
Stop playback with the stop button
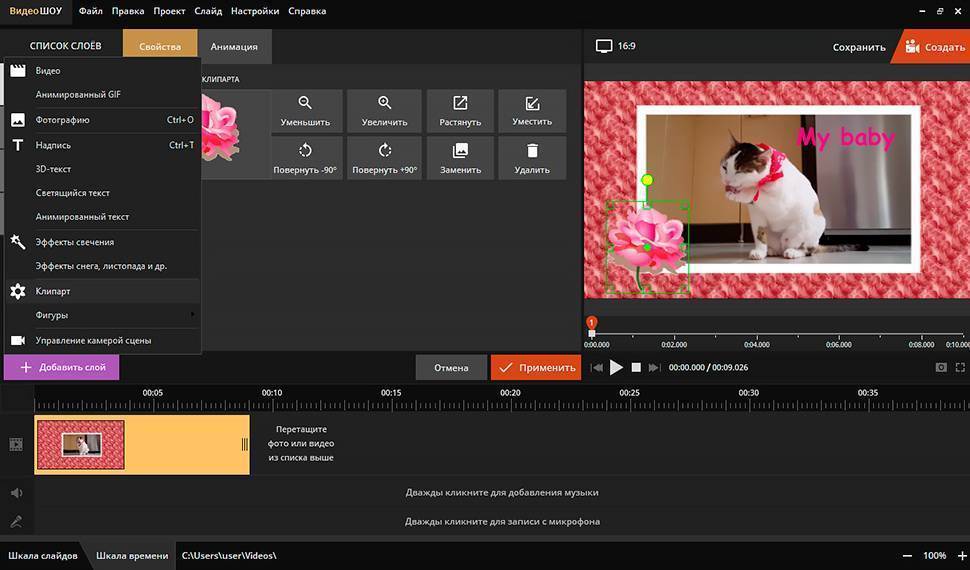coord(636,368)
